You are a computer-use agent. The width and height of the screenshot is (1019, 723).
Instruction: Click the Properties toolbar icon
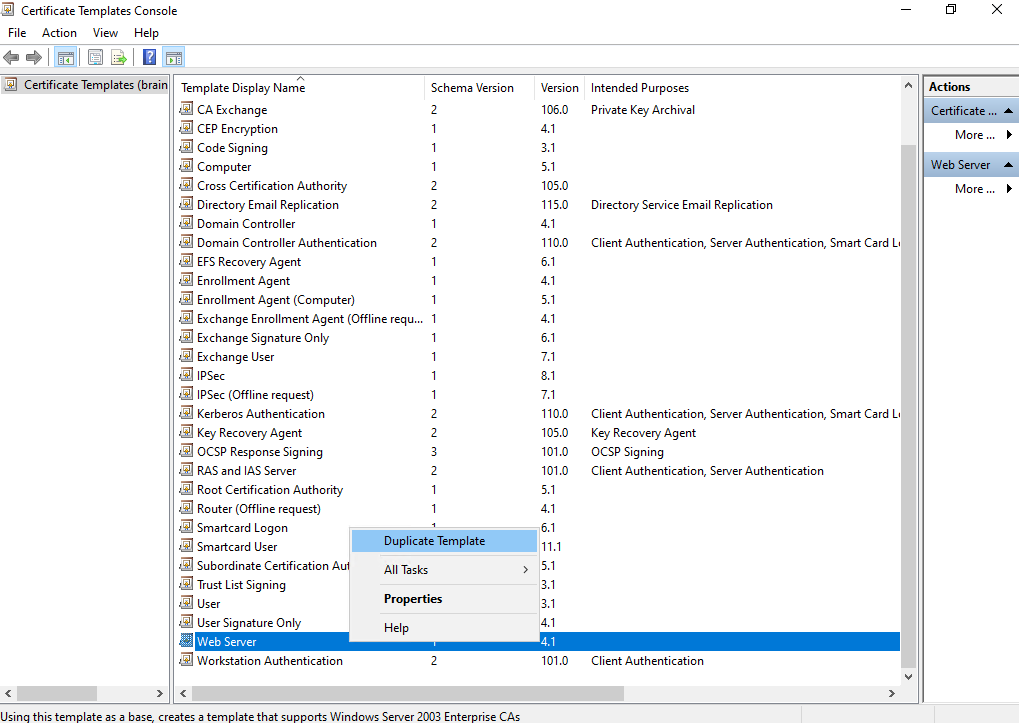pyautogui.click(x=96, y=58)
